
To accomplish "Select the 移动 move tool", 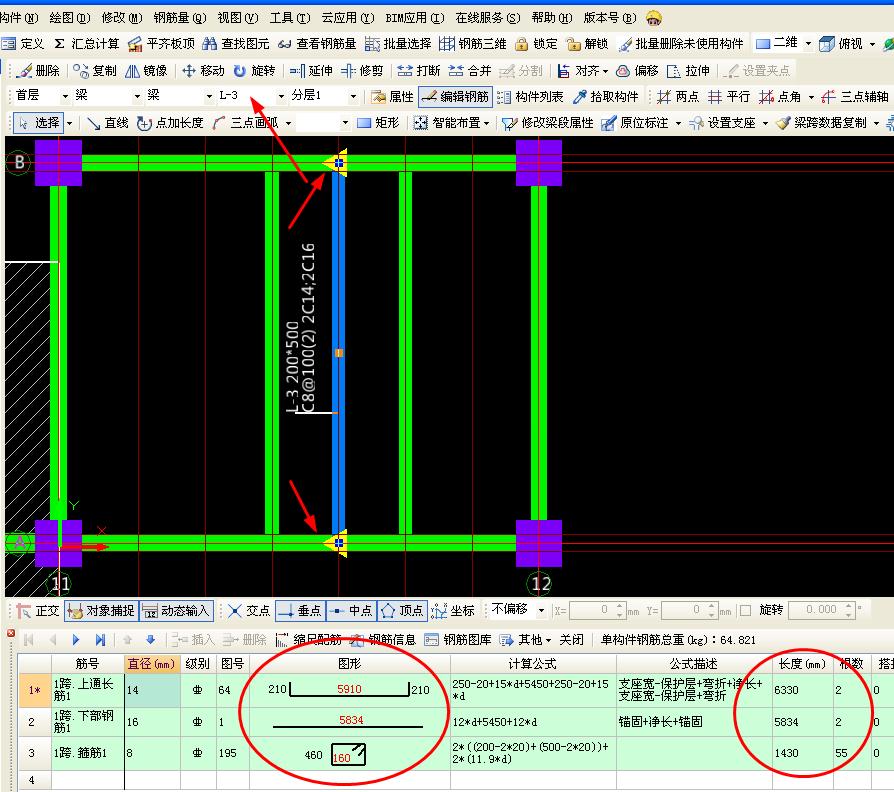I will tap(203, 71).
